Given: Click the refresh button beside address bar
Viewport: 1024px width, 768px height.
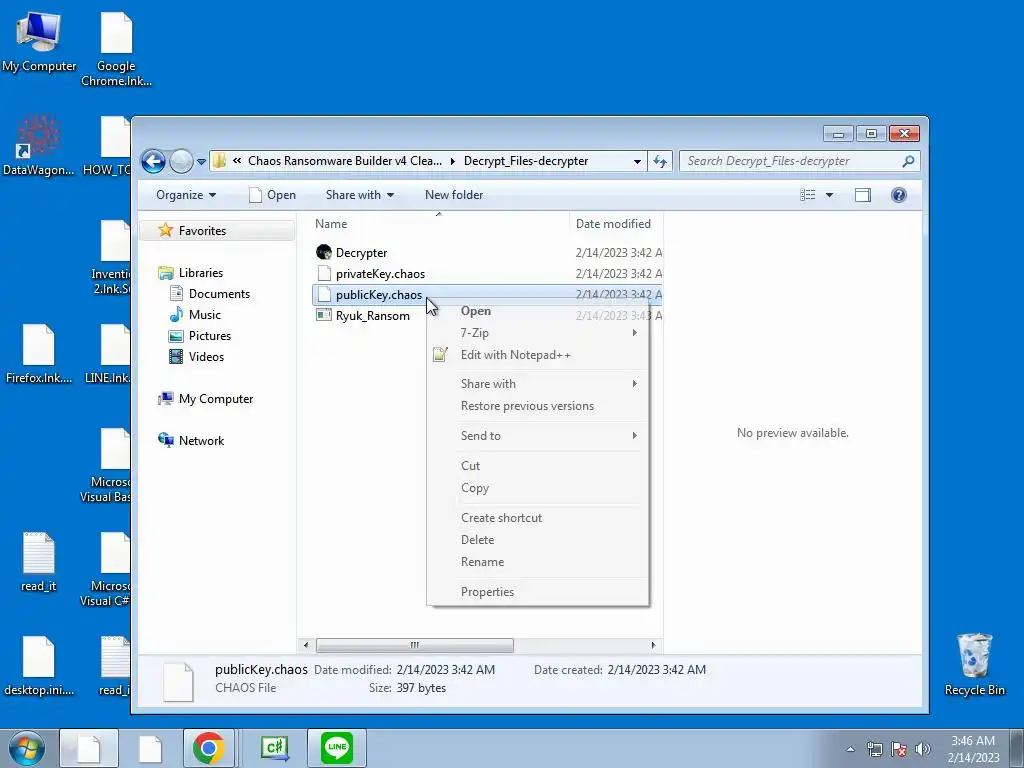Looking at the screenshot, I should [x=660, y=161].
